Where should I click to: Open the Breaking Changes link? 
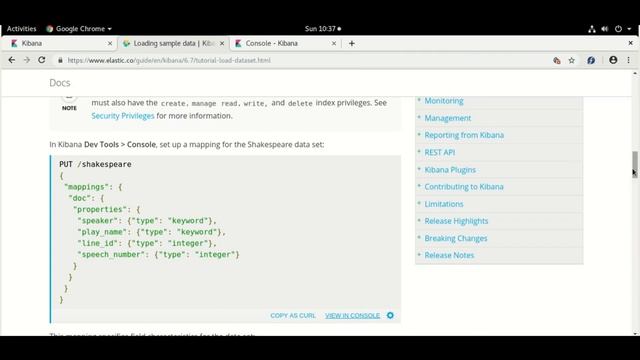[456, 238]
